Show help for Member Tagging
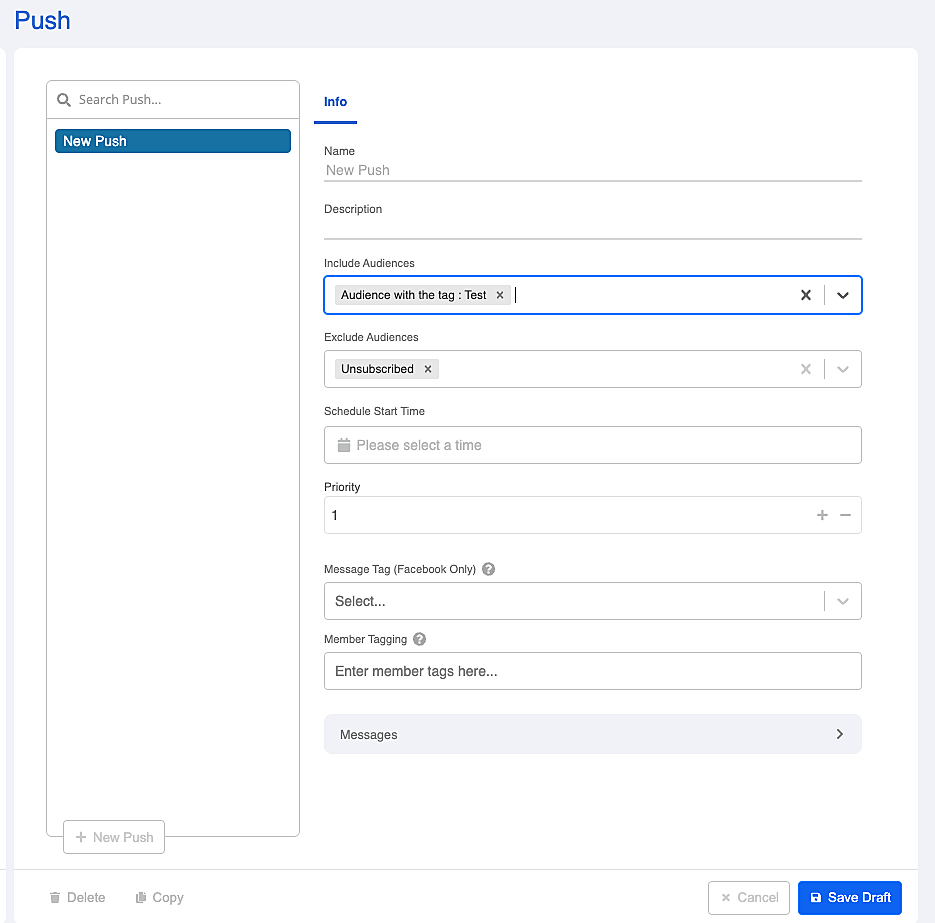This screenshot has width=935, height=923. pos(420,639)
